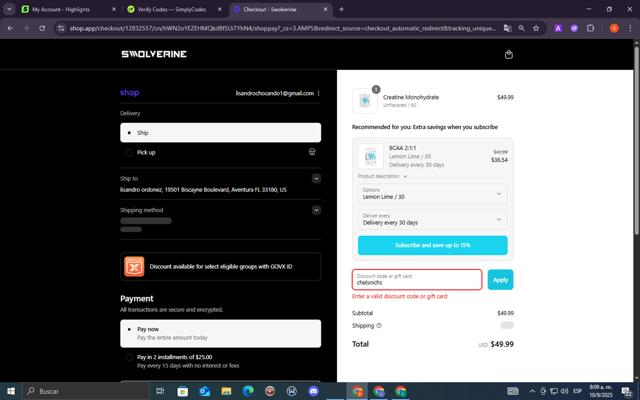Screen dimensions: 640x400
Task: Open the purple A extension icon
Action: point(558,28)
